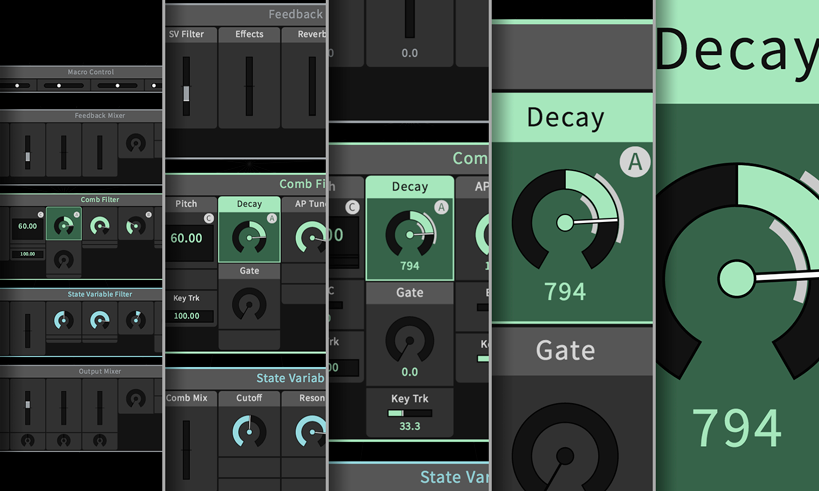
Task: Click the C badge beside Pitch in second panel
Action: click(208, 218)
